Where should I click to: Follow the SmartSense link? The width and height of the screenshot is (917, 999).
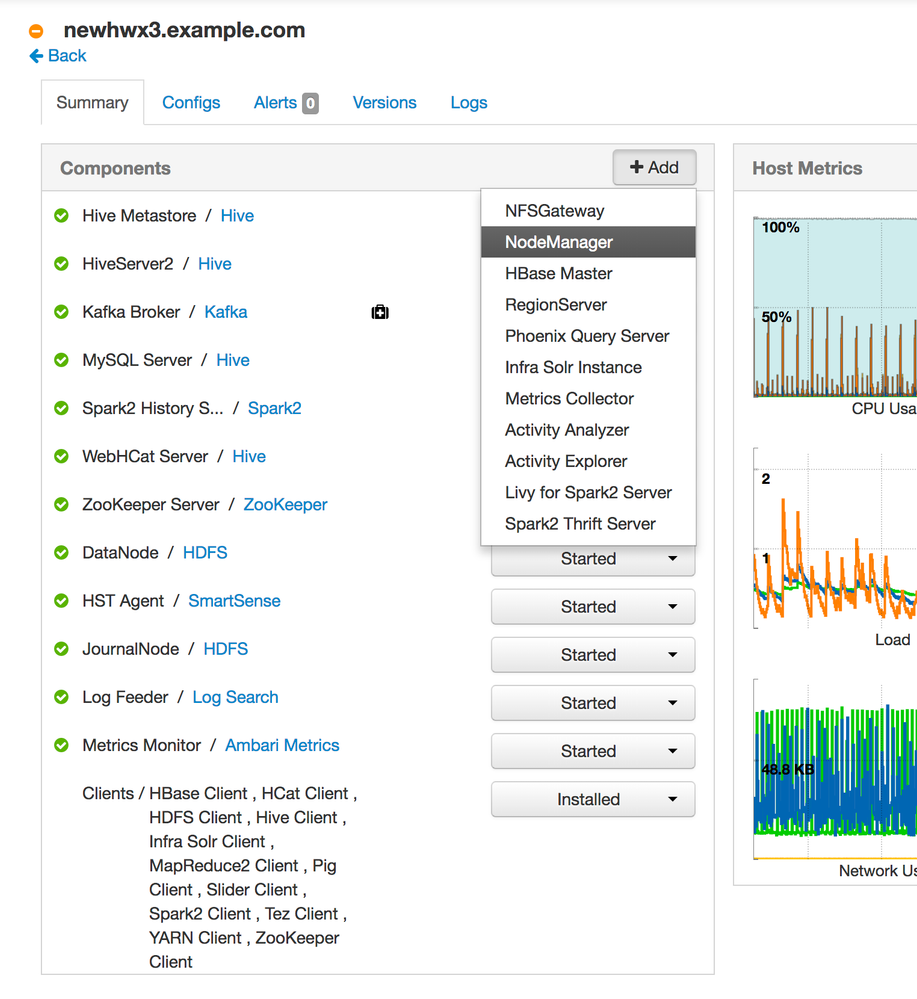pyautogui.click(x=234, y=600)
